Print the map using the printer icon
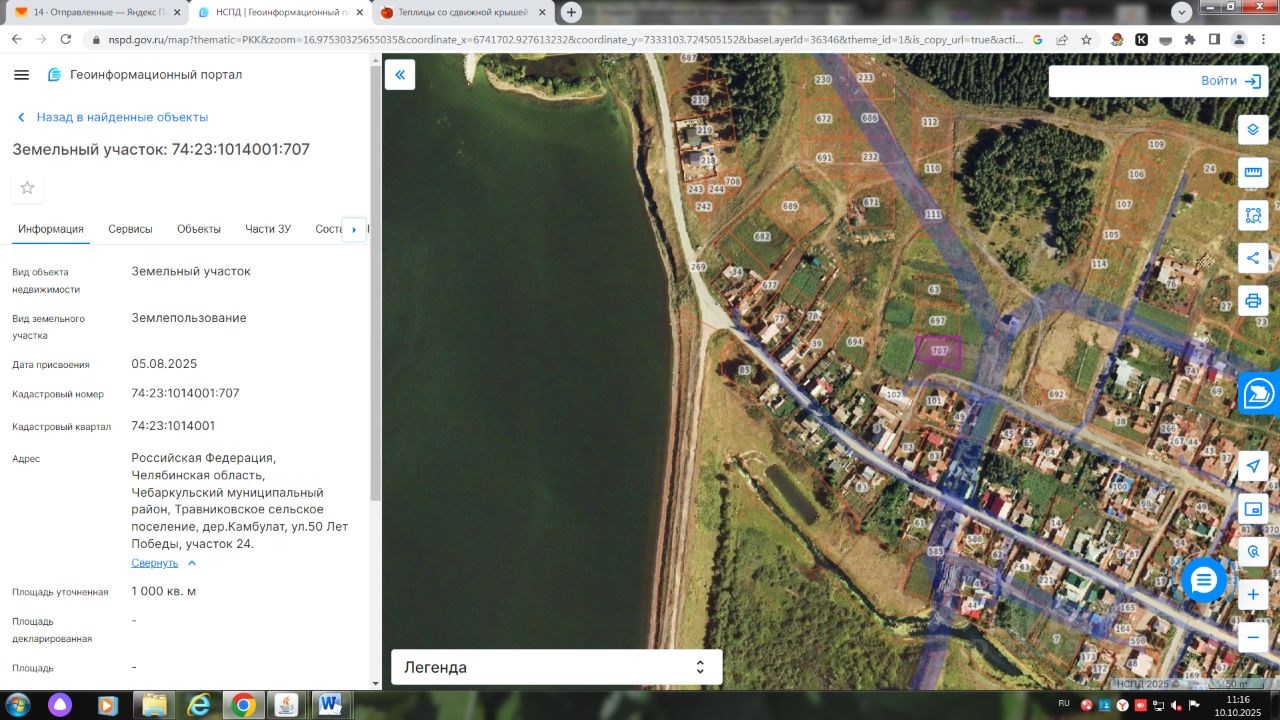This screenshot has width=1280, height=720. click(x=1253, y=300)
